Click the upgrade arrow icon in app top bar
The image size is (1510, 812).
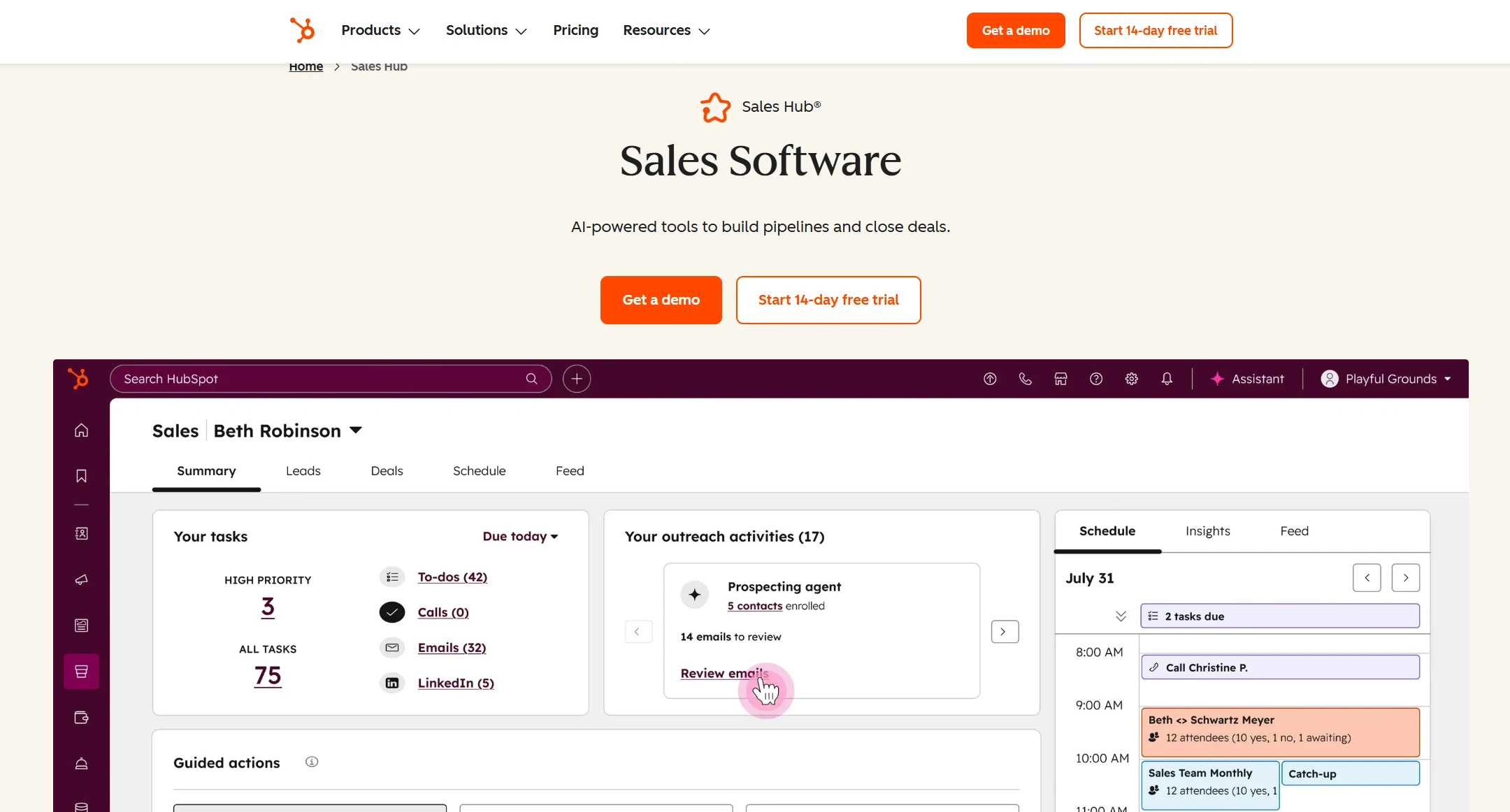tap(990, 379)
